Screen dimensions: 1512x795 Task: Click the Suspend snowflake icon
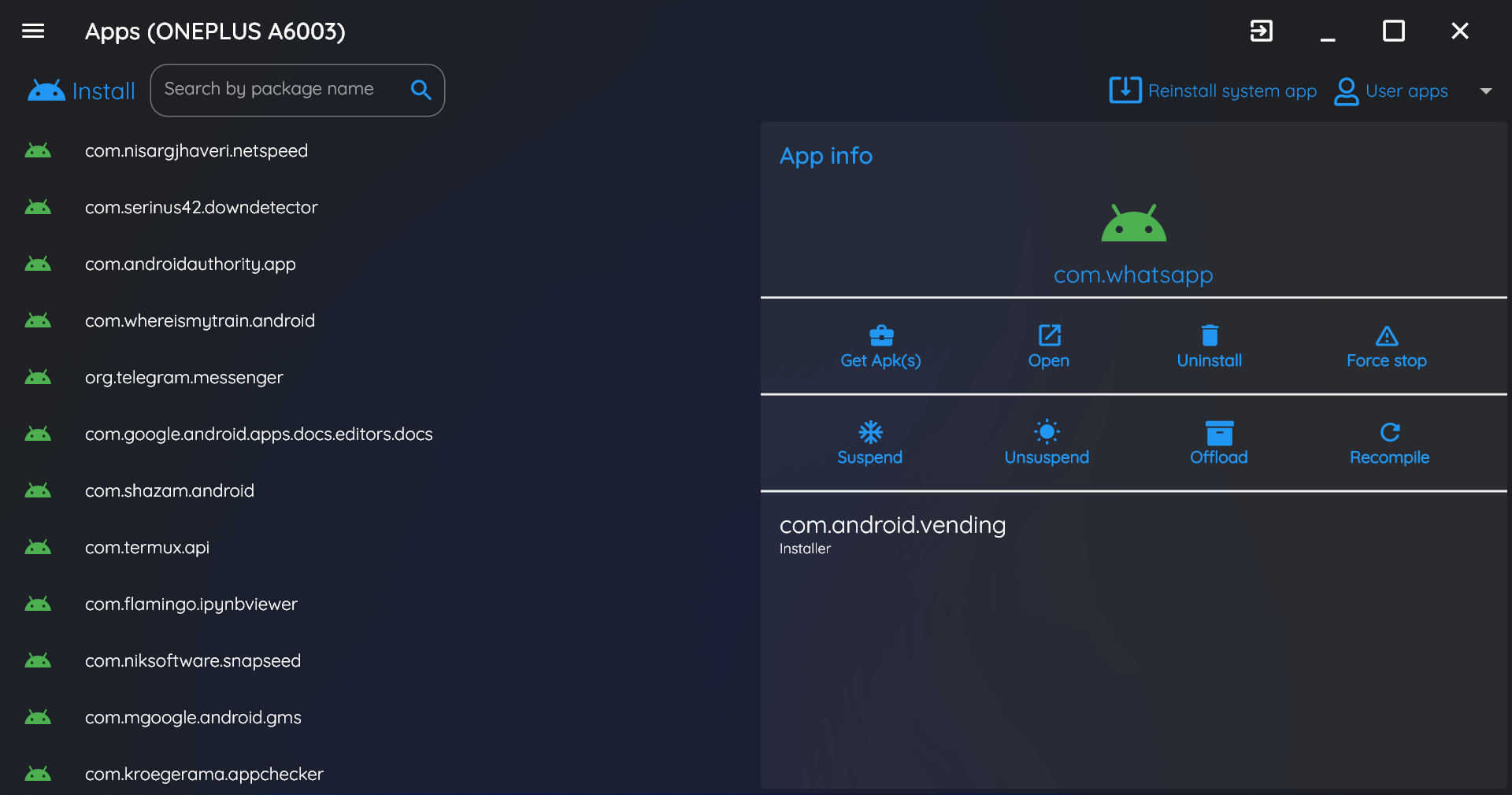point(870,431)
